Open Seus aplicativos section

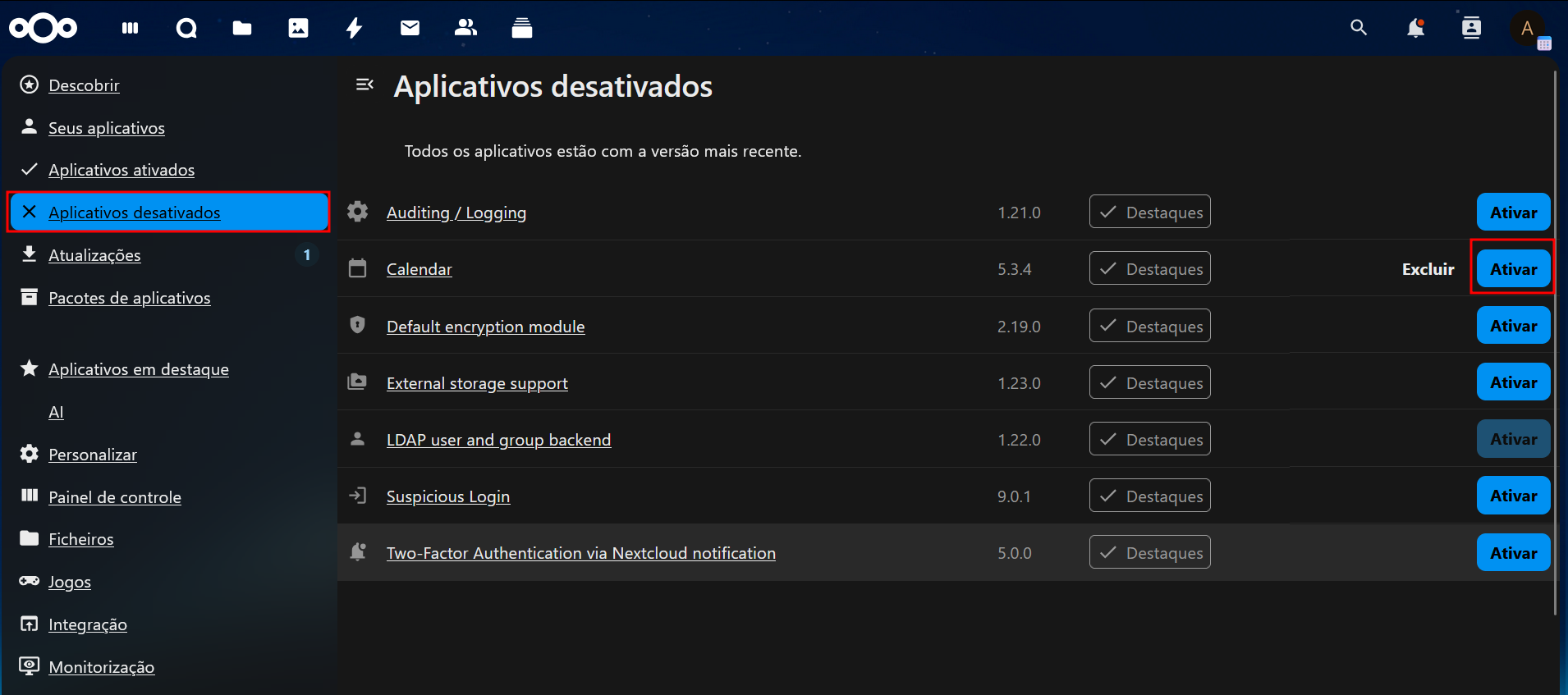tap(107, 128)
